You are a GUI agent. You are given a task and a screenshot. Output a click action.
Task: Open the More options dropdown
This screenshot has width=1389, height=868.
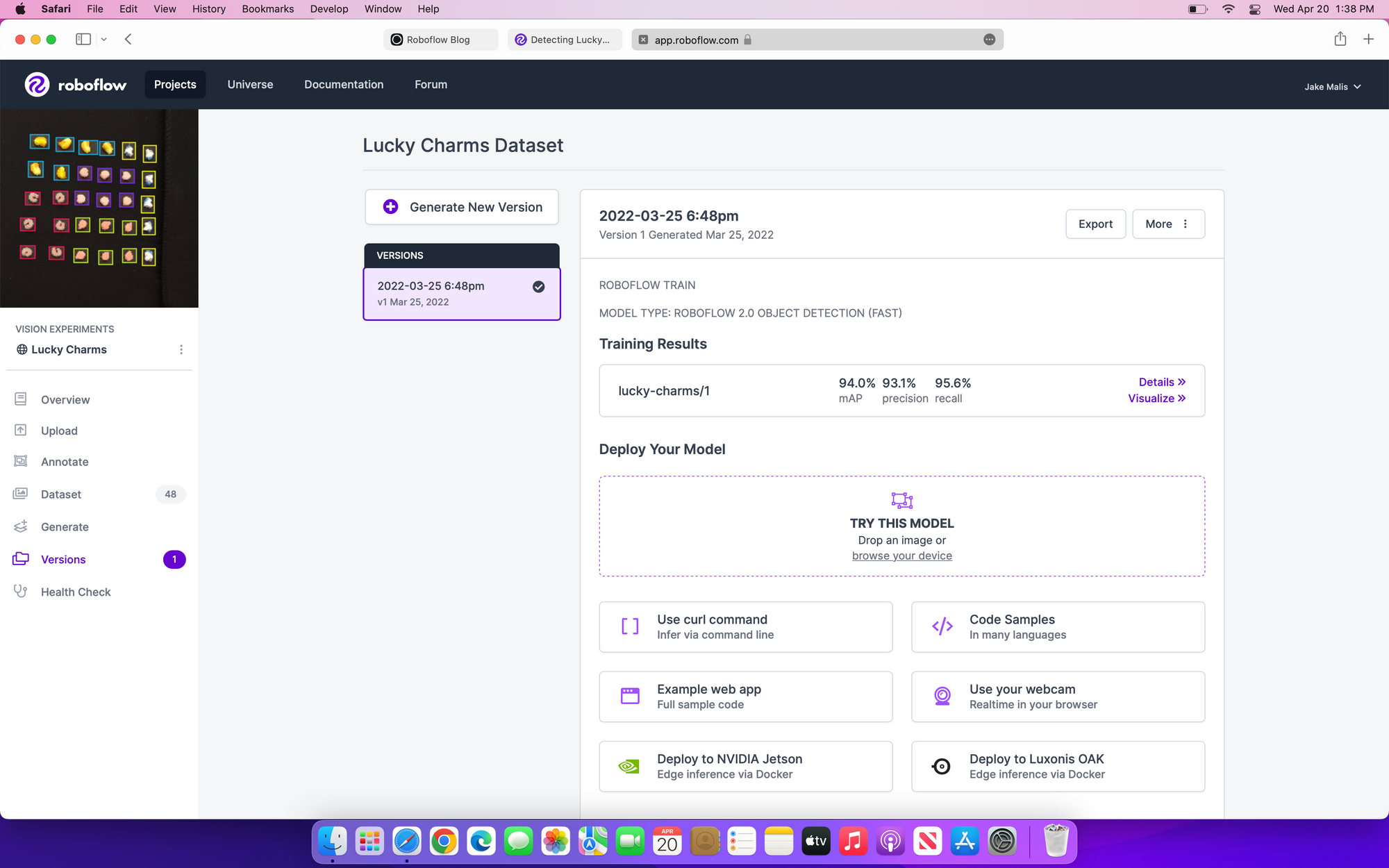pyautogui.click(x=1168, y=224)
